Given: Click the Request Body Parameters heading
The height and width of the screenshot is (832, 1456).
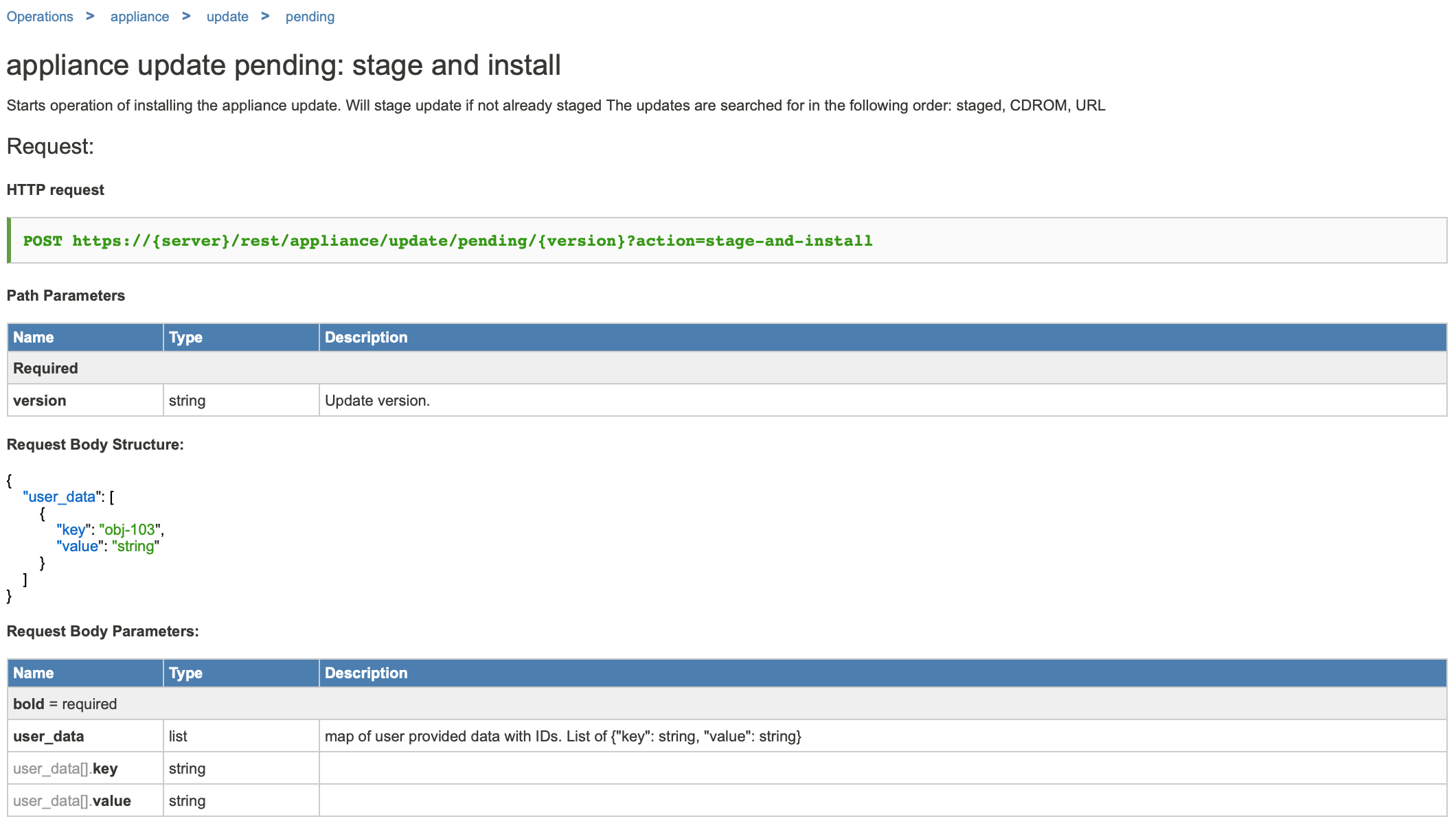Looking at the screenshot, I should click(103, 631).
